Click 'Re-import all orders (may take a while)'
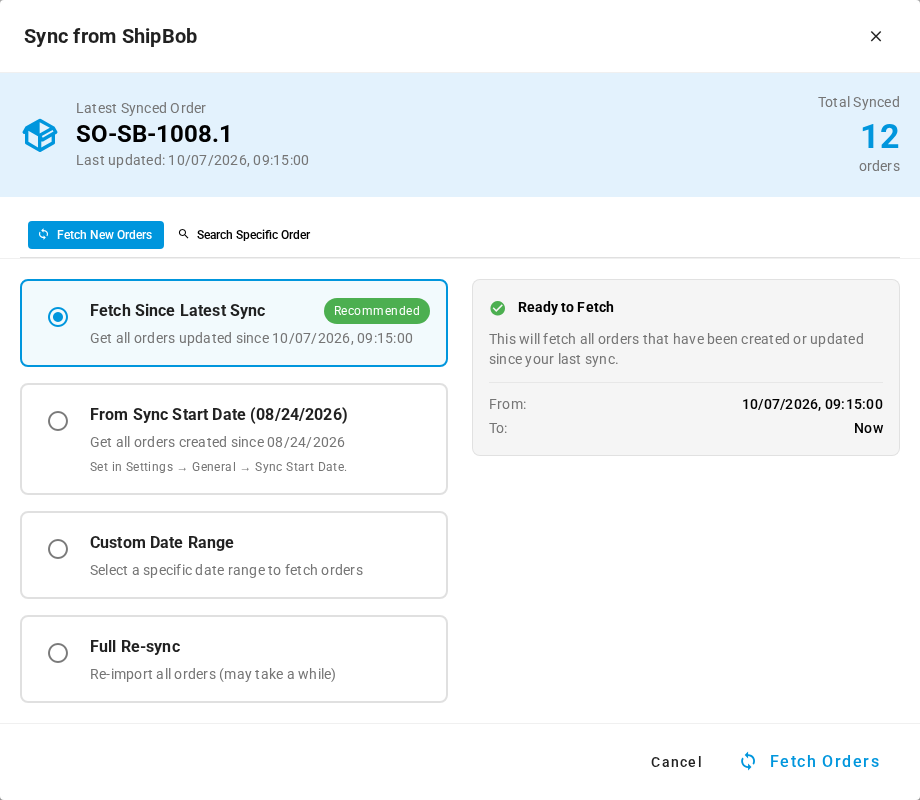Viewport: 920px width, 800px height. coord(212,674)
